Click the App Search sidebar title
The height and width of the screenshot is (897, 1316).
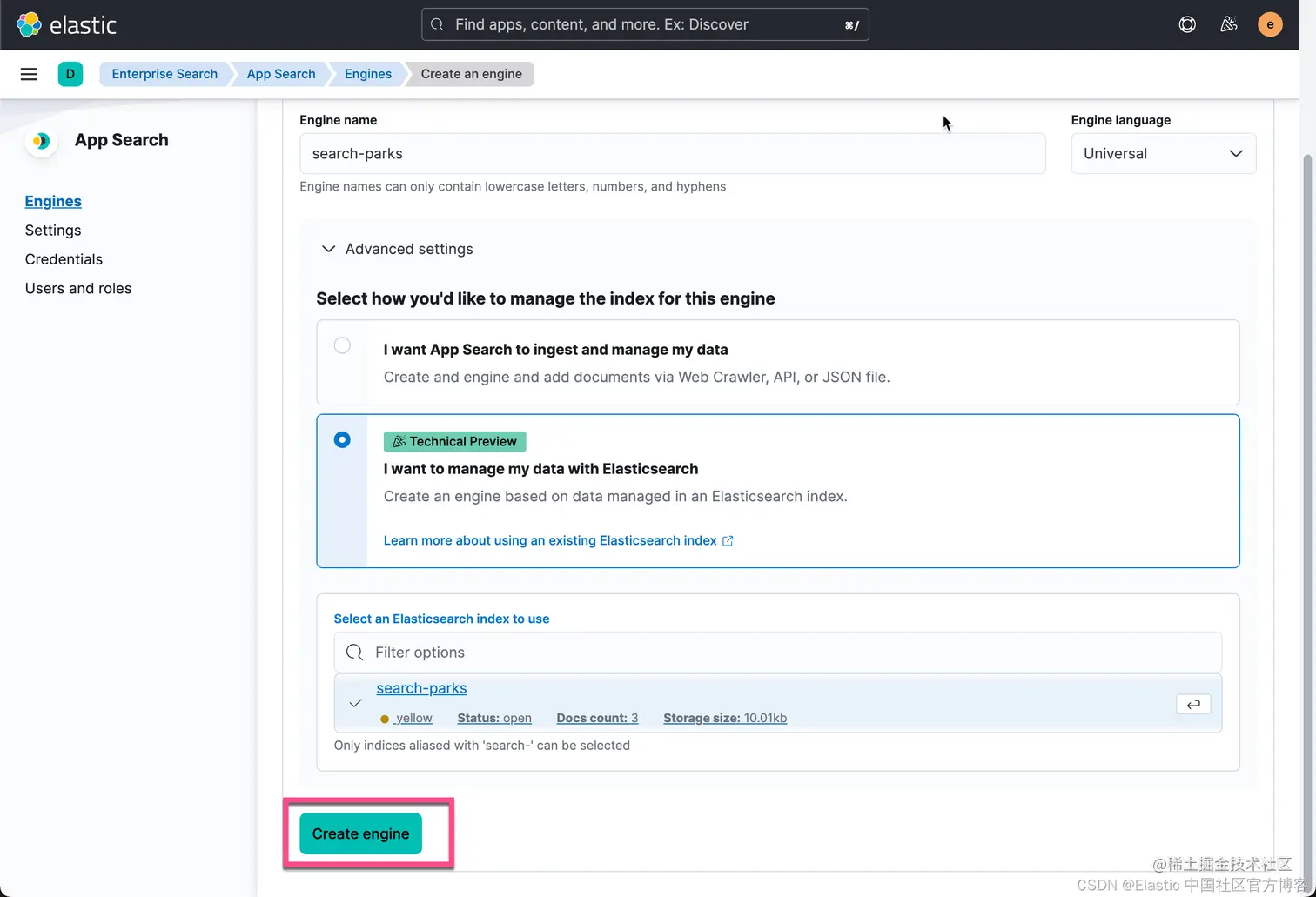[122, 140]
